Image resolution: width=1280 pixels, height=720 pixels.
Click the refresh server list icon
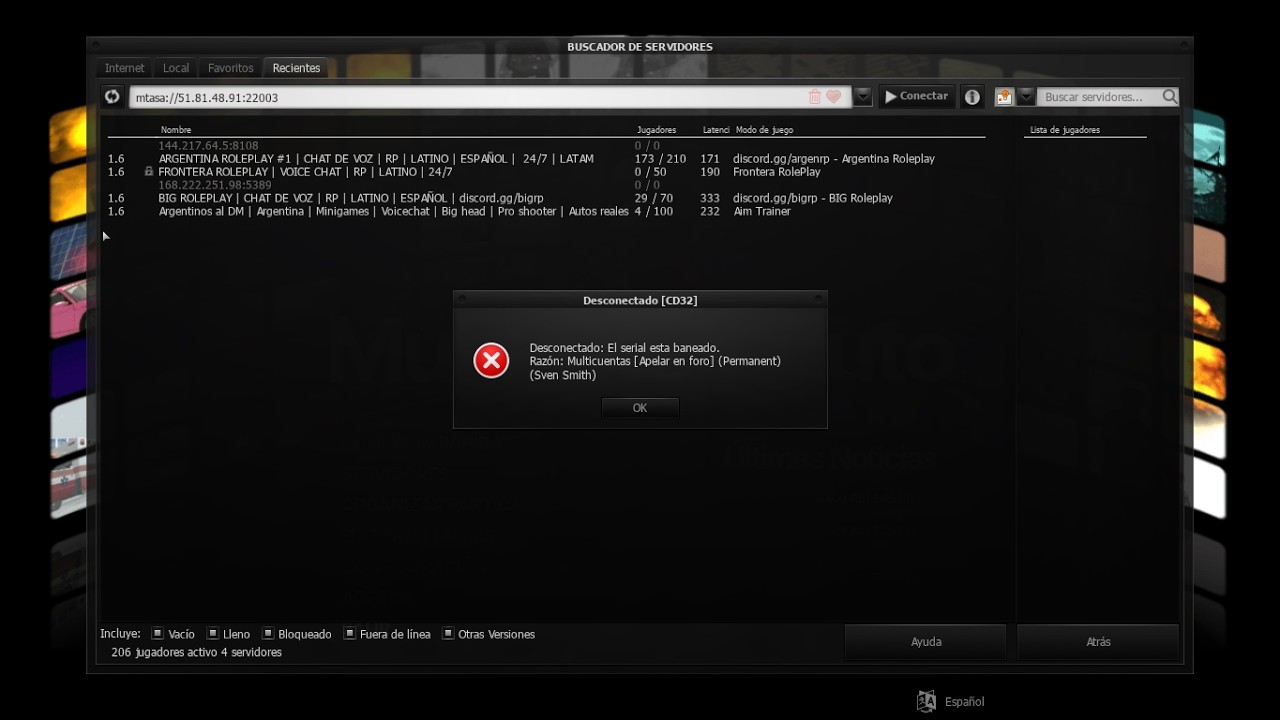click(x=112, y=97)
